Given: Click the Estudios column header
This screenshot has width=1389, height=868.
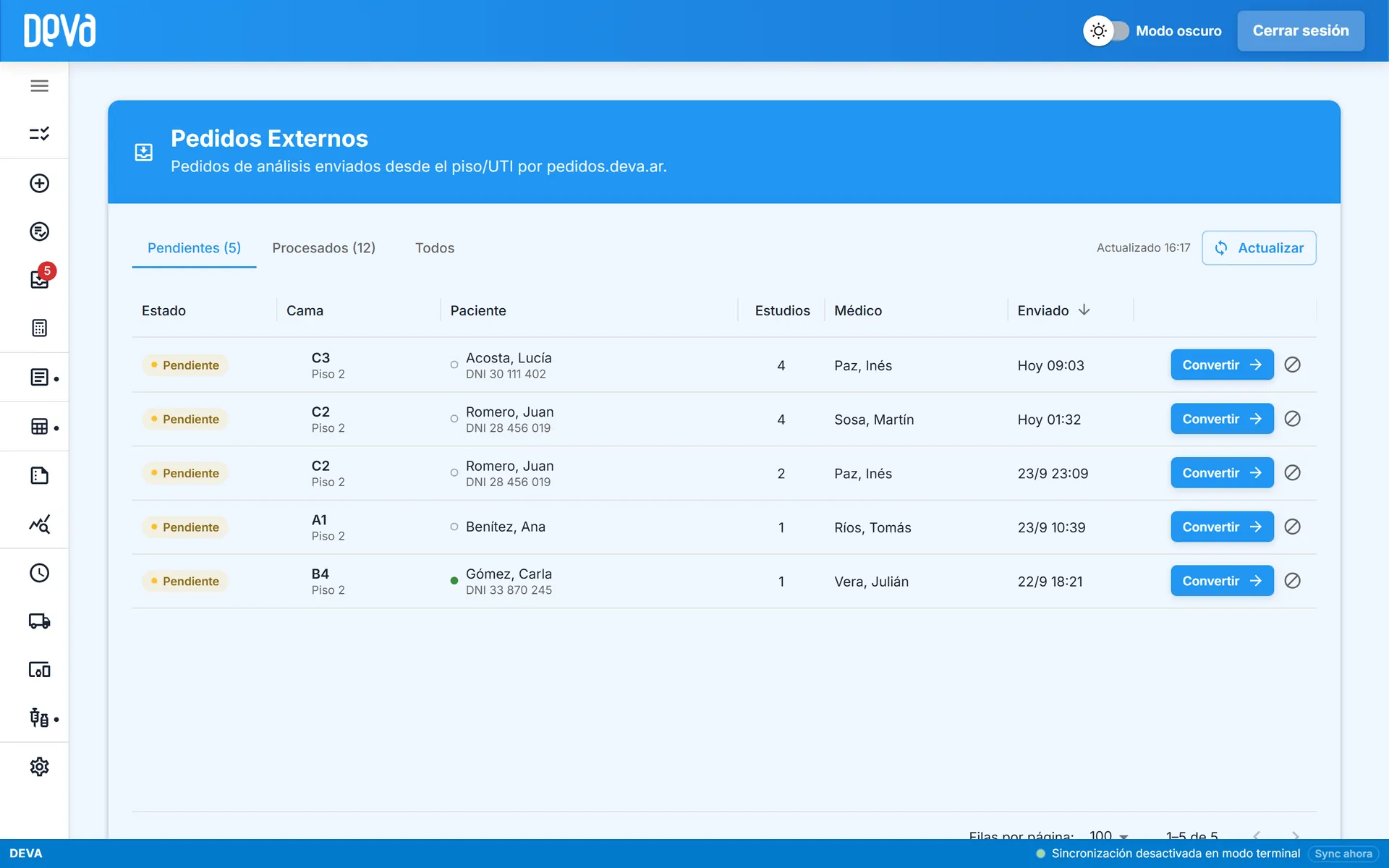Looking at the screenshot, I should click(782, 310).
